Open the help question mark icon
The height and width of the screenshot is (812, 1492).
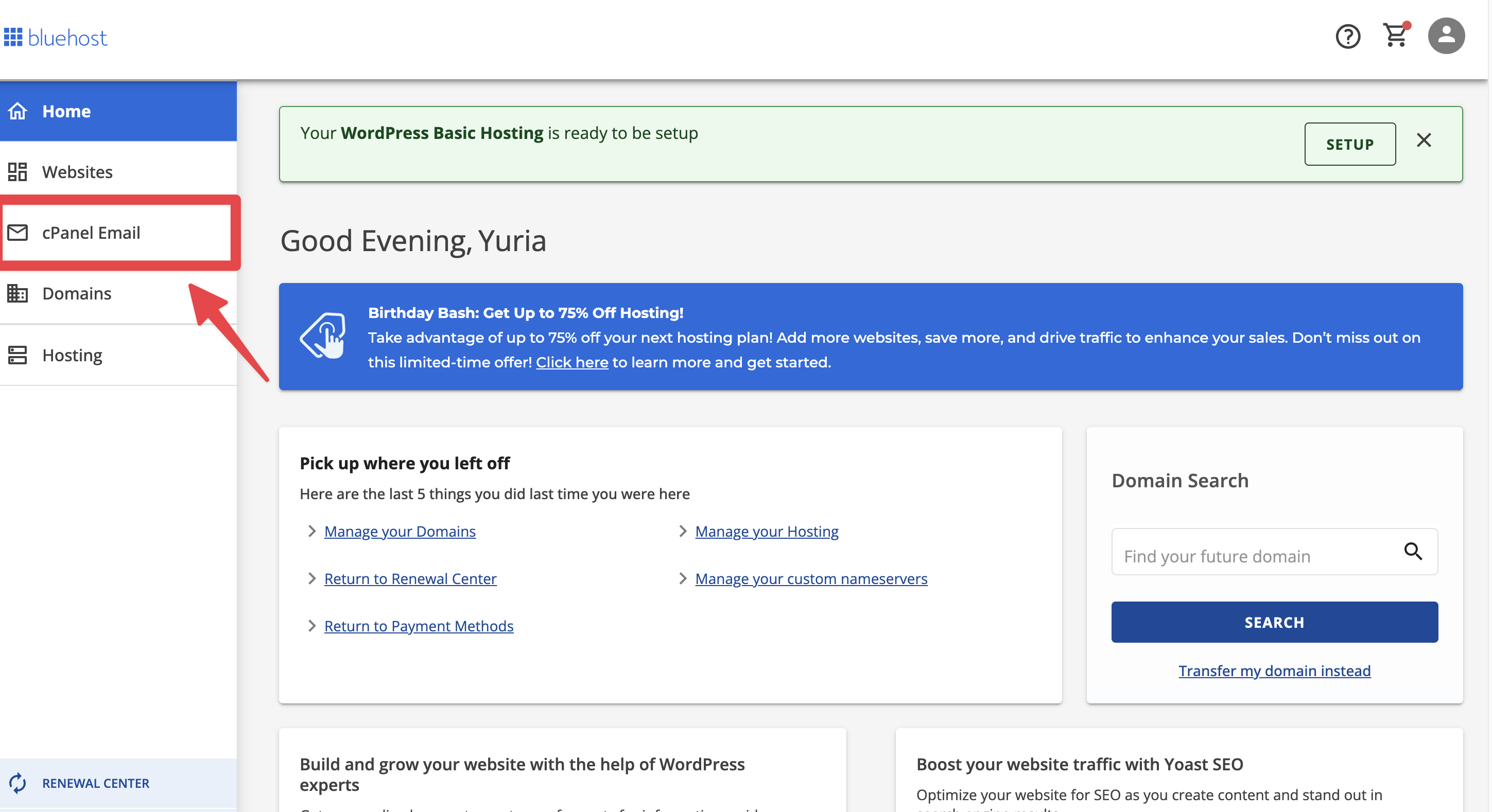1347,37
